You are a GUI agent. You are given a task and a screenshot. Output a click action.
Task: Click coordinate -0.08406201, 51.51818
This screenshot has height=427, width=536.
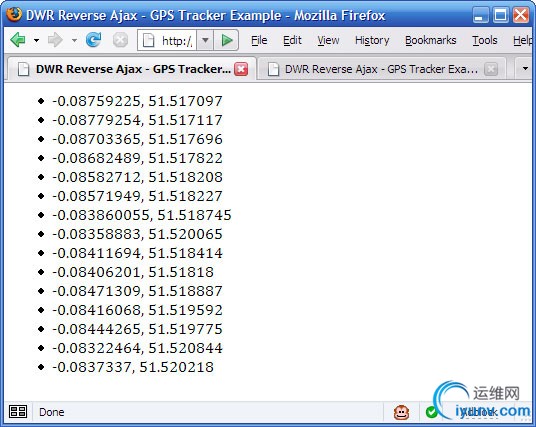pyautogui.click(x=133, y=272)
